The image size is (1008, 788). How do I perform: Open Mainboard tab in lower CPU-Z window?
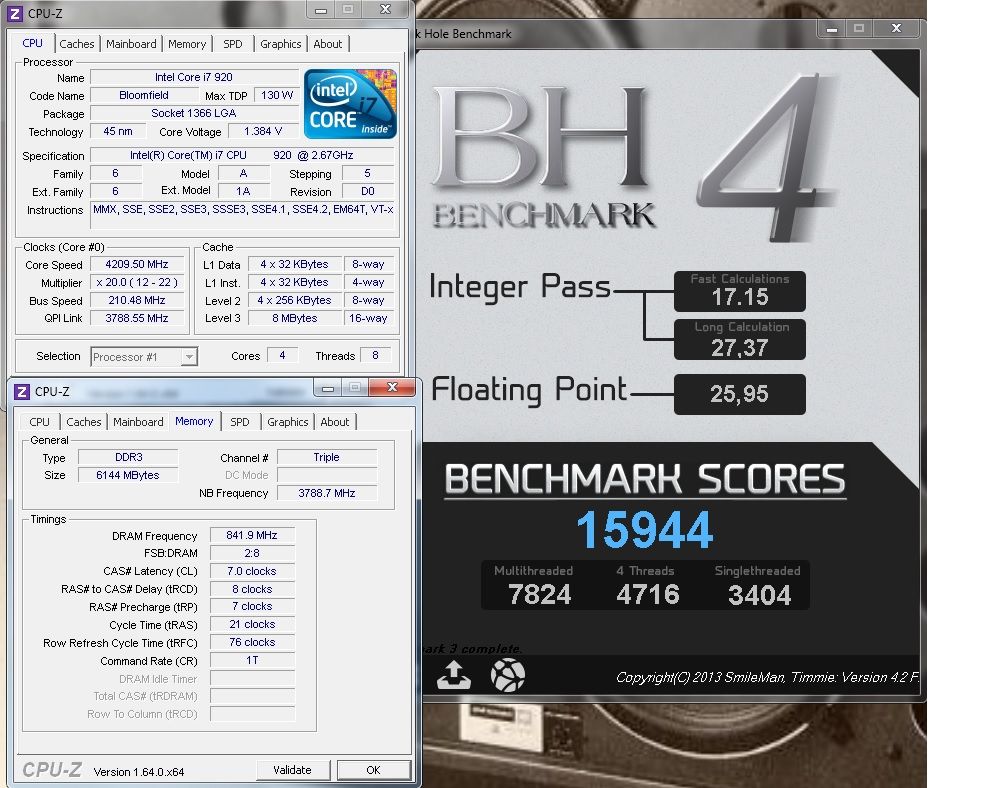coord(138,422)
